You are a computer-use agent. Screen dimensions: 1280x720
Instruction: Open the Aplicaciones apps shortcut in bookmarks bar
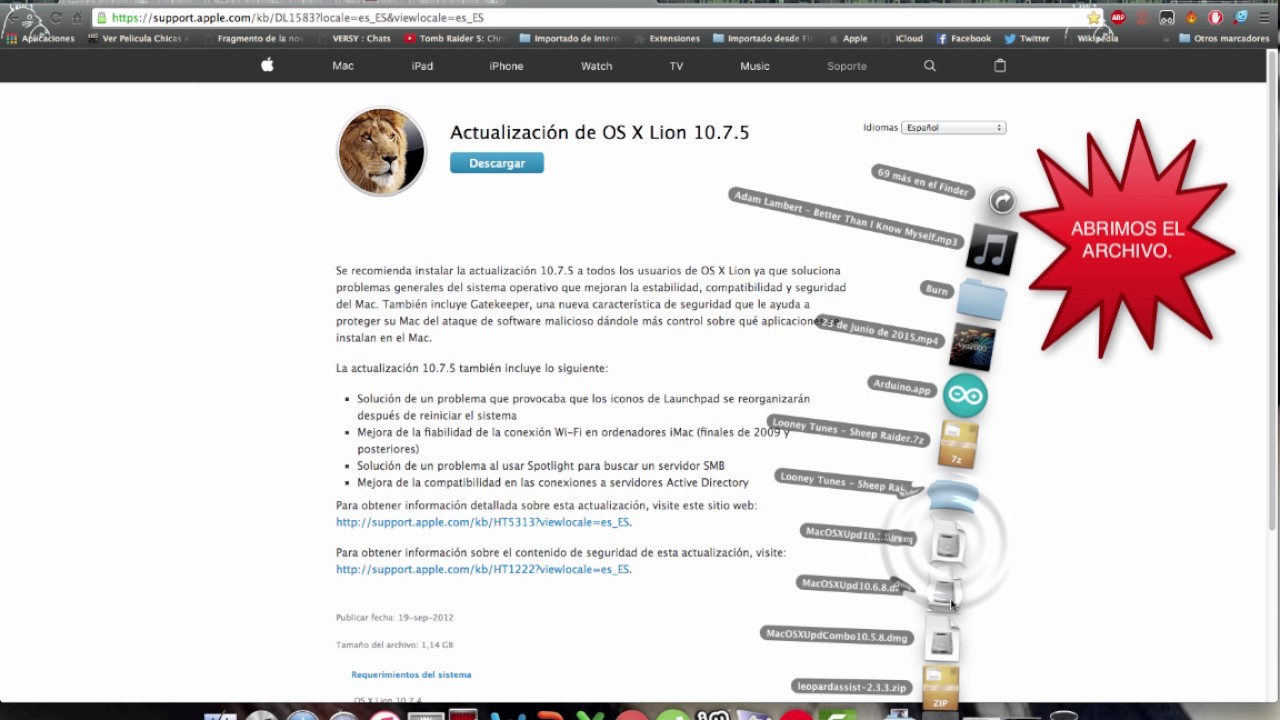[x=41, y=38]
